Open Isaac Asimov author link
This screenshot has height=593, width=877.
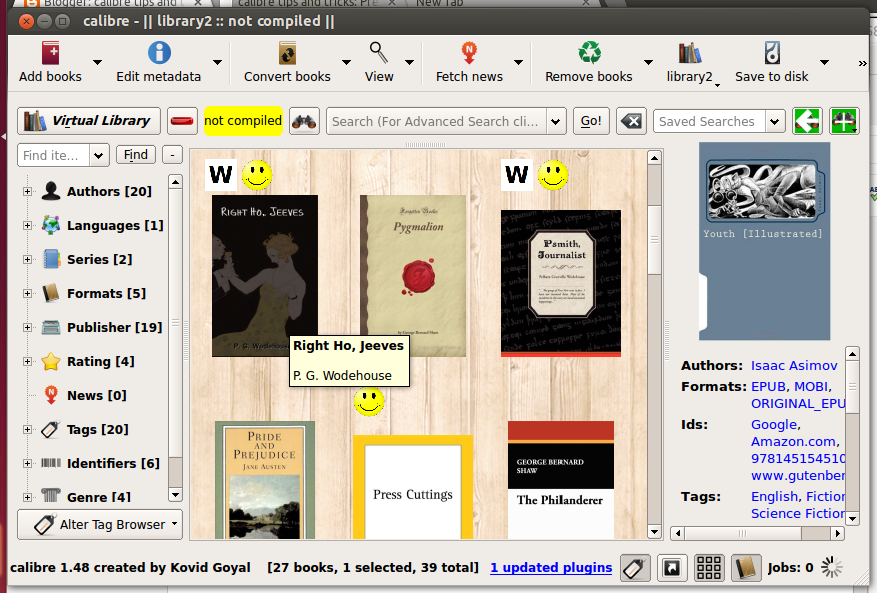tap(794, 365)
